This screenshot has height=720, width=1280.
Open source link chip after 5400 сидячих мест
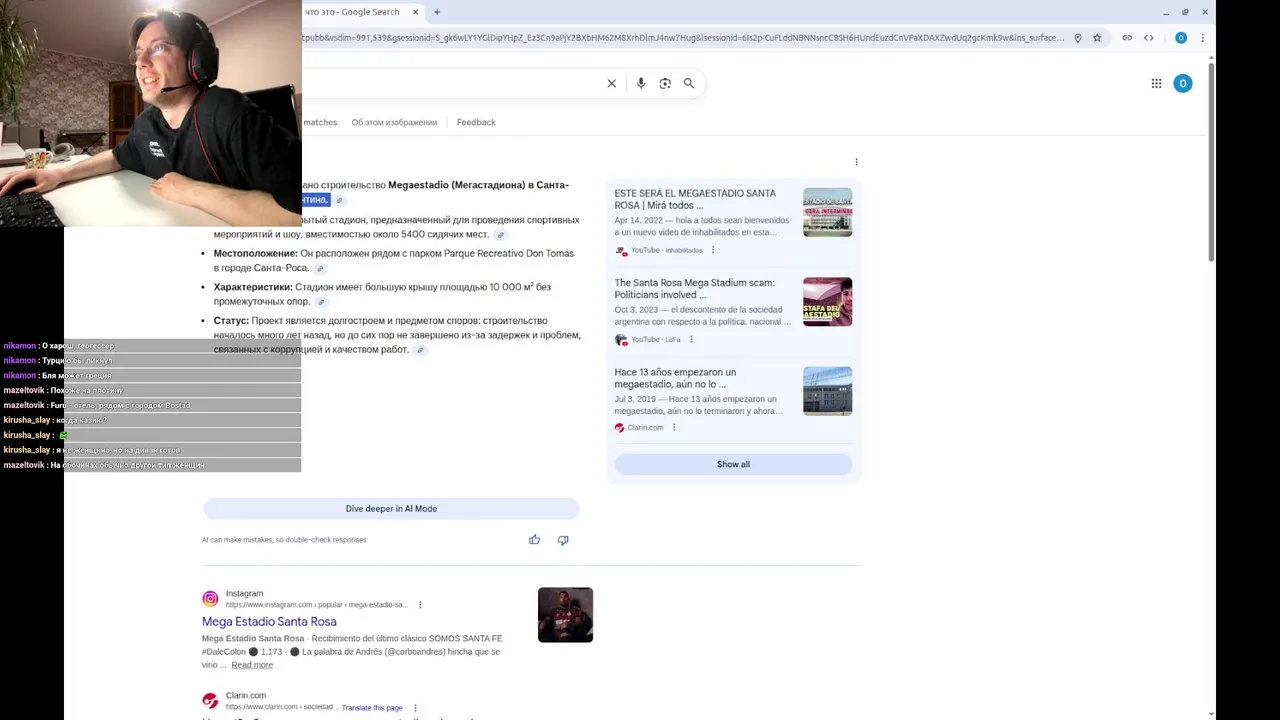501,235
